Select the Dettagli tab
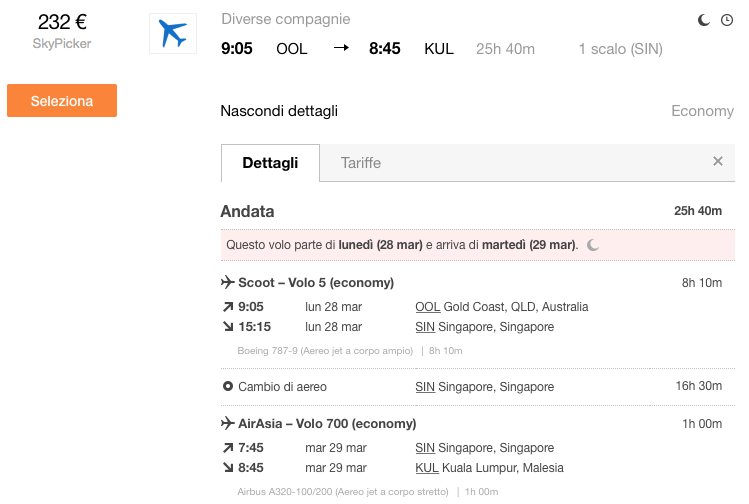The height and width of the screenshot is (504, 749). point(270,163)
